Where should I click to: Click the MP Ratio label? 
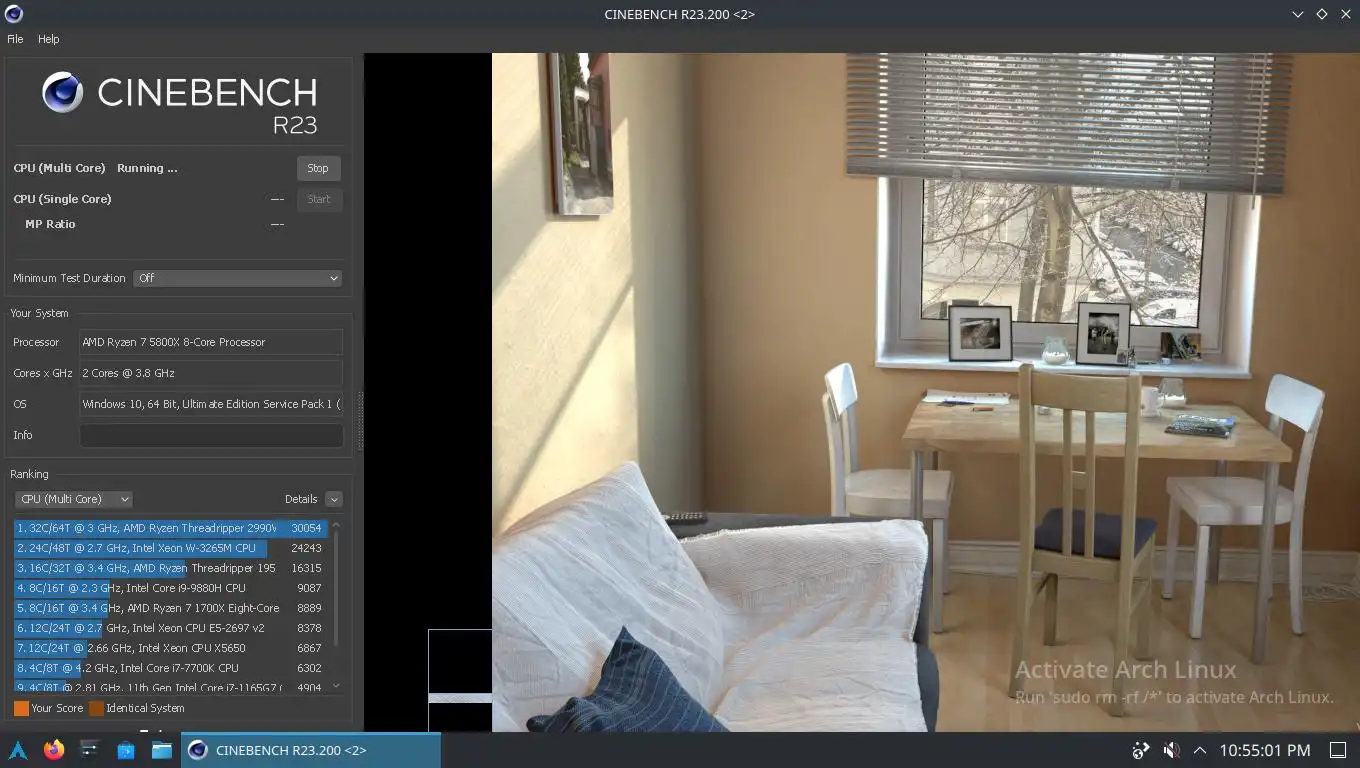click(x=50, y=224)
